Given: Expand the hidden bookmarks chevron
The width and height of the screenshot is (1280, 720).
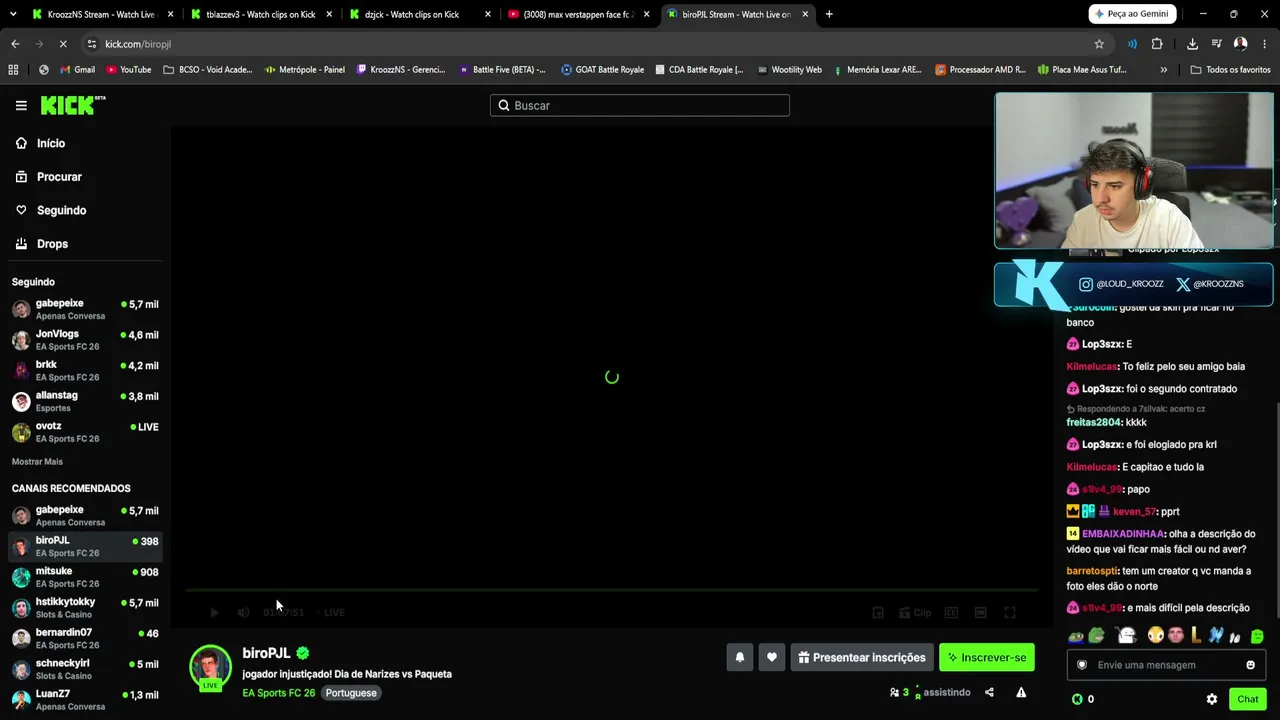Looking at the screenshot, I should [1163, 70].
